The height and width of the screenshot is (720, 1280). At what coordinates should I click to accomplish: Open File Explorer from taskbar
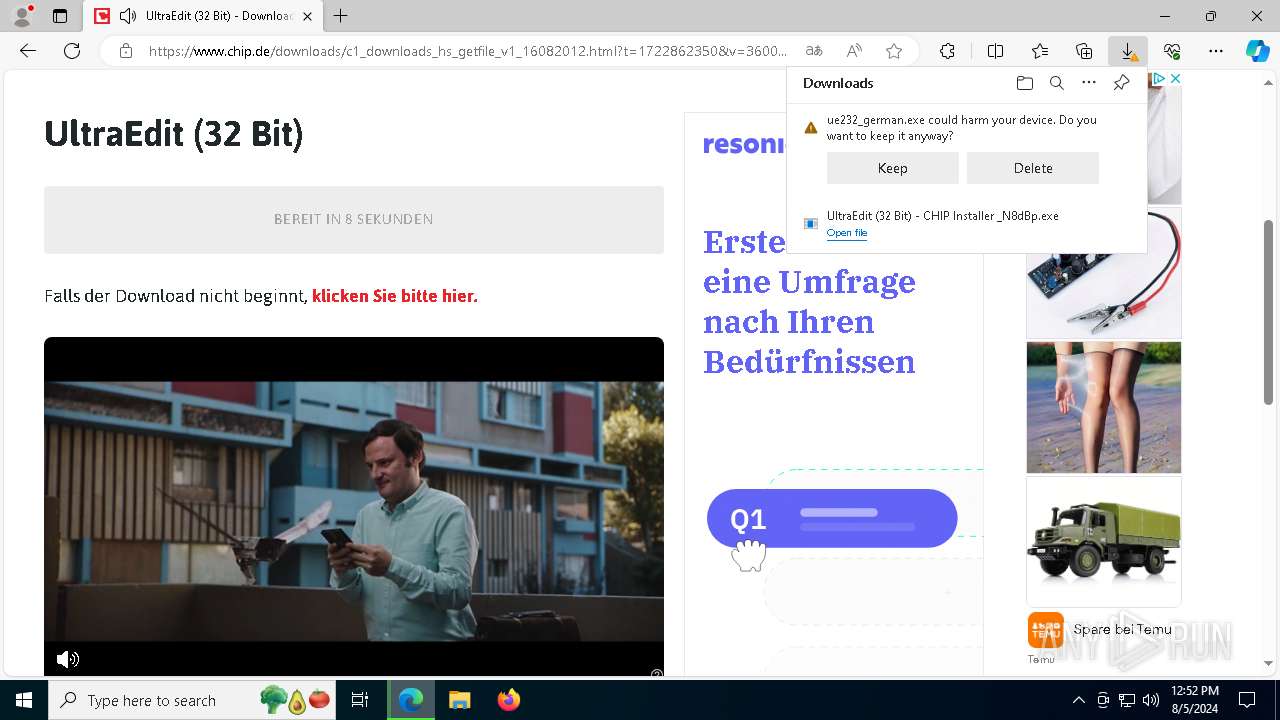tap(459, 700)
